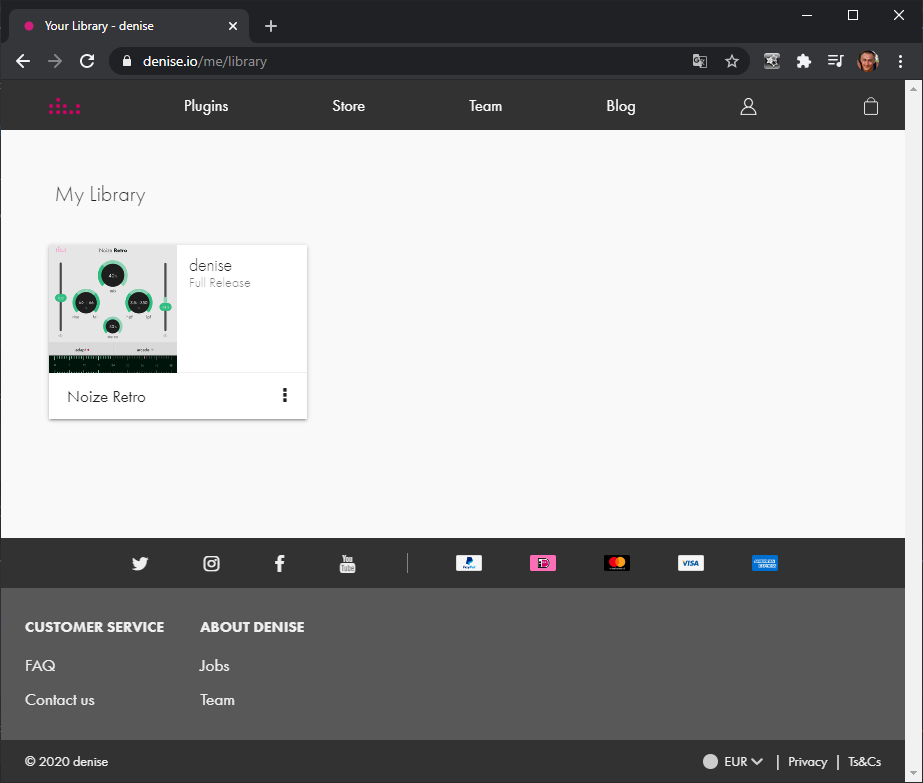This screenshot has height=783, width=923.
Task: Click the My Library heading
Action: 100,195
